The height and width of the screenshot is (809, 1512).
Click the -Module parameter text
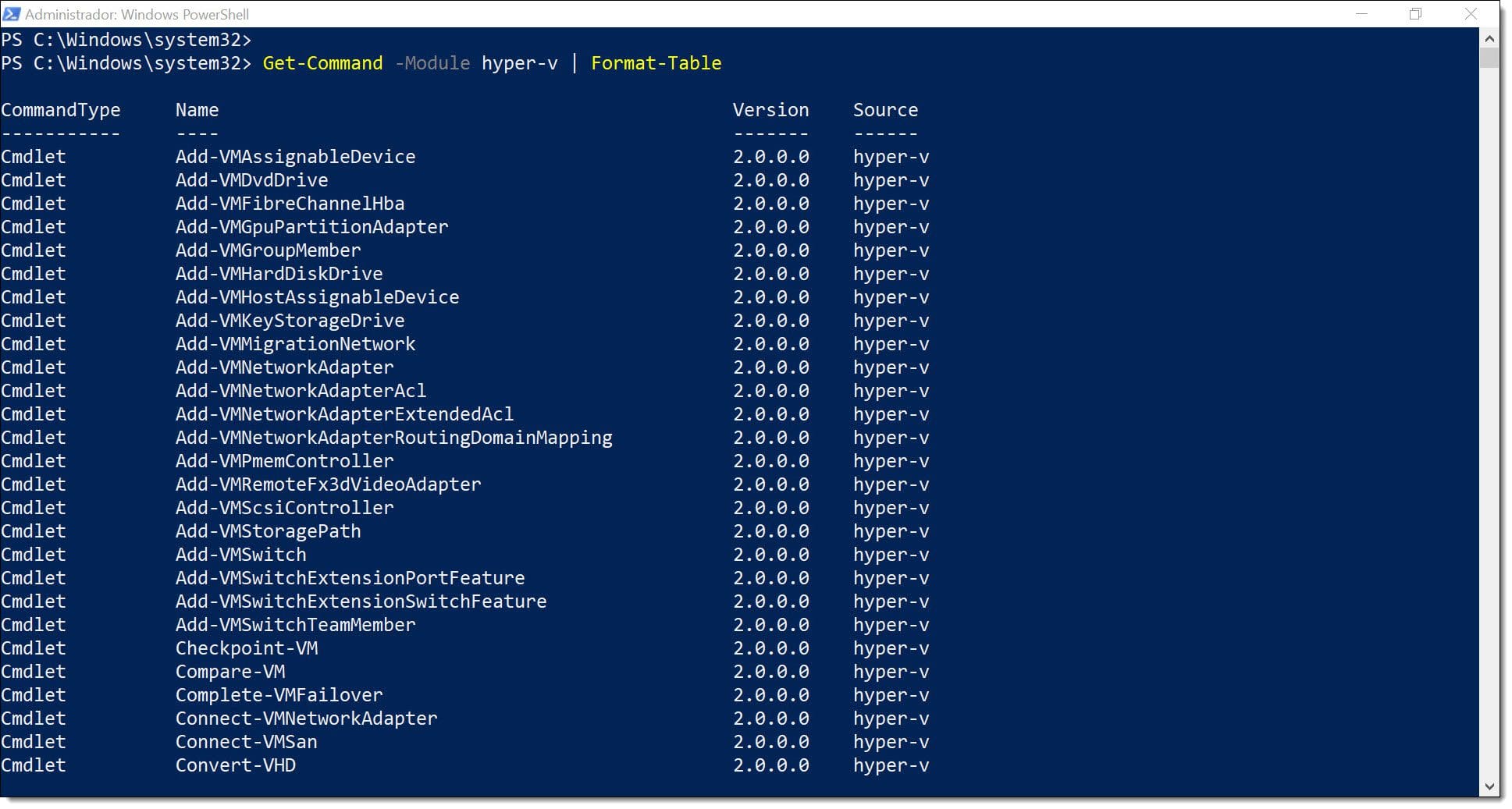(x=432, y=63)
